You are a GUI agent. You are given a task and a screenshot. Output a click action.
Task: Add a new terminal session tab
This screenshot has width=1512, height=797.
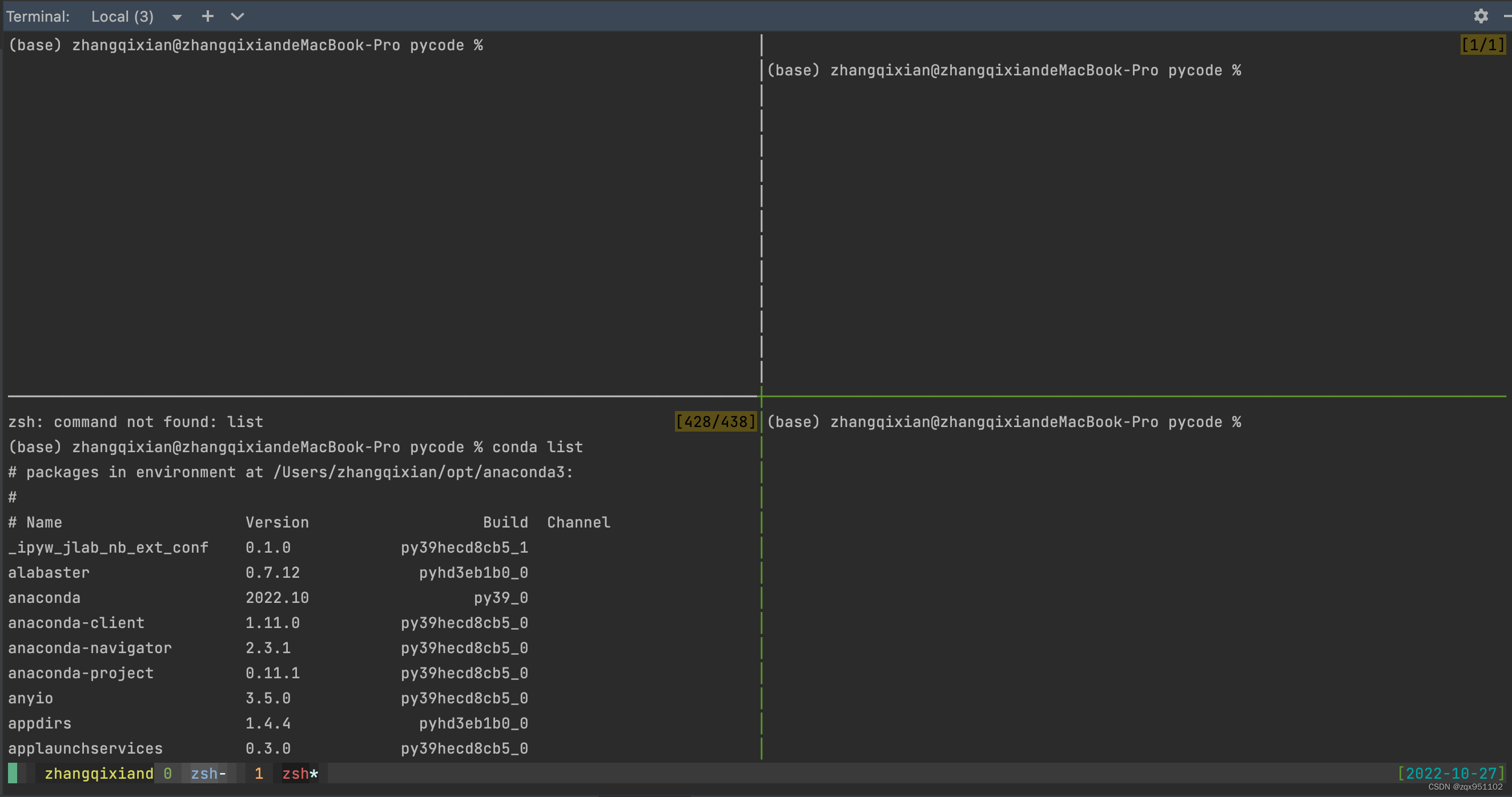[x=207, y=17]
